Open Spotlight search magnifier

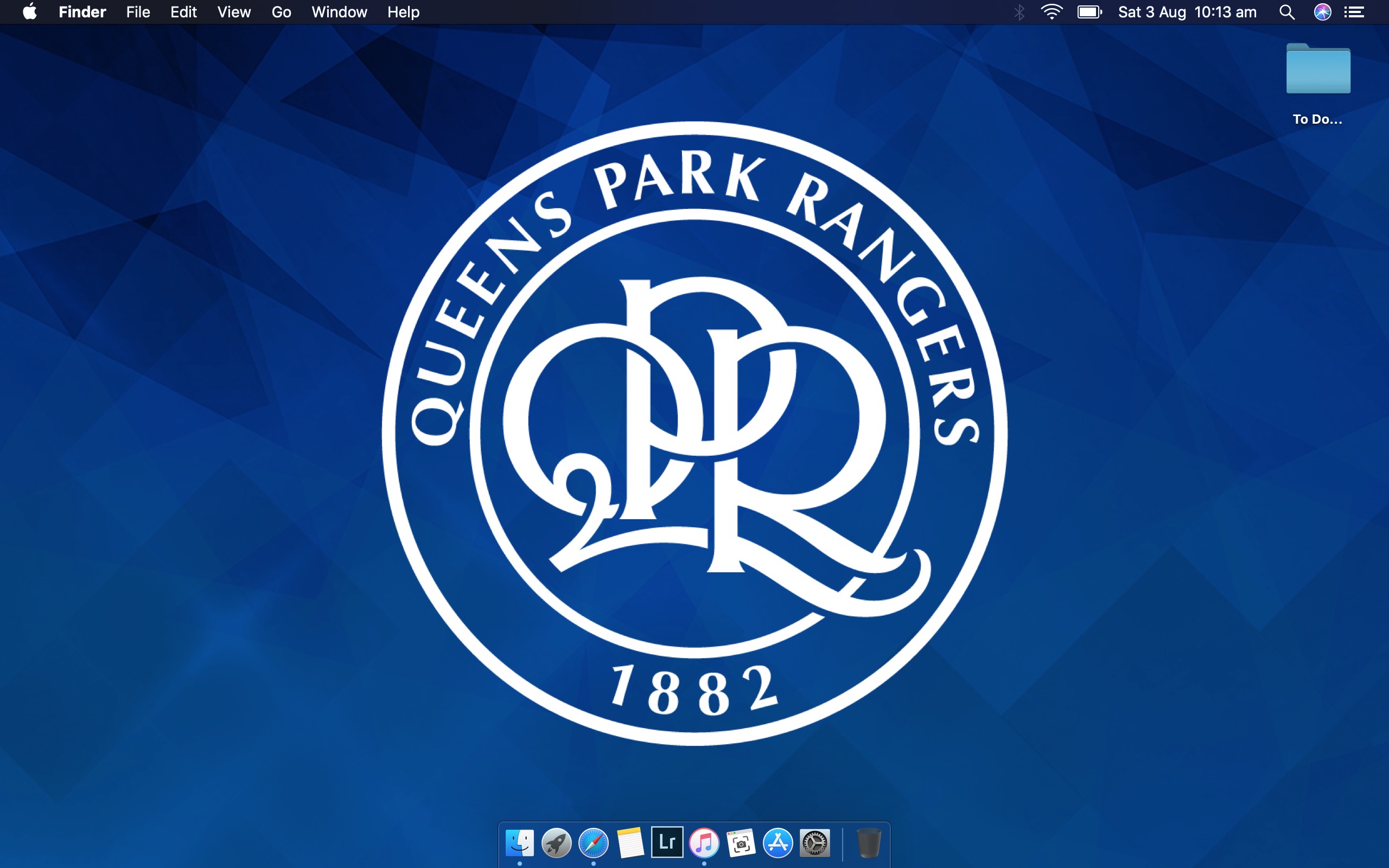1287,12
